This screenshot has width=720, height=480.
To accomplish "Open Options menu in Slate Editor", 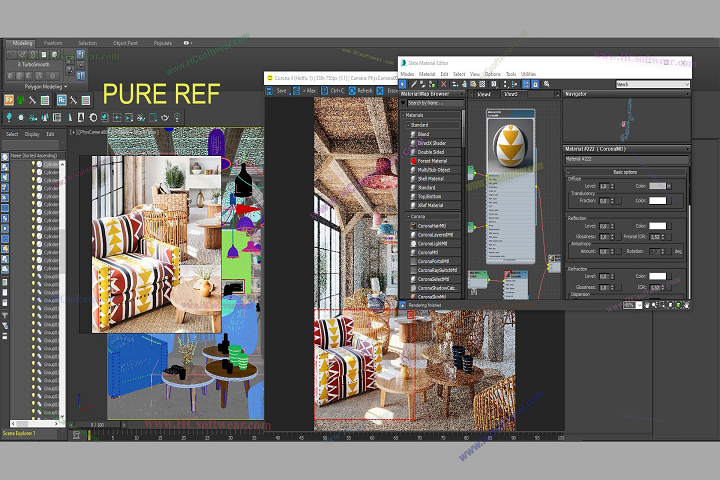I will (x=493, y=74).
